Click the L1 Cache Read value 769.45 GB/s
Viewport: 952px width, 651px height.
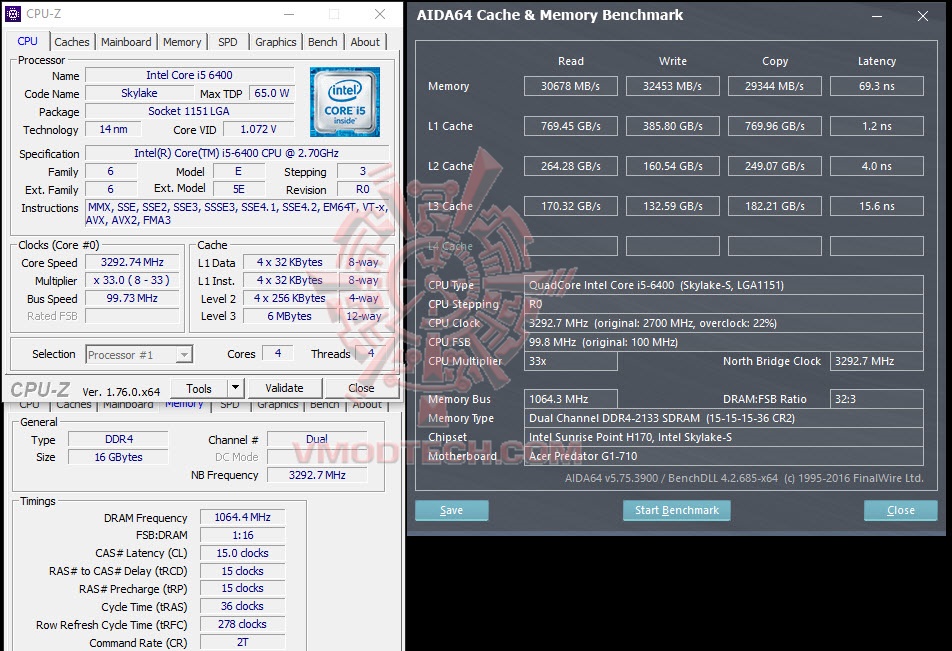point(571,126)
